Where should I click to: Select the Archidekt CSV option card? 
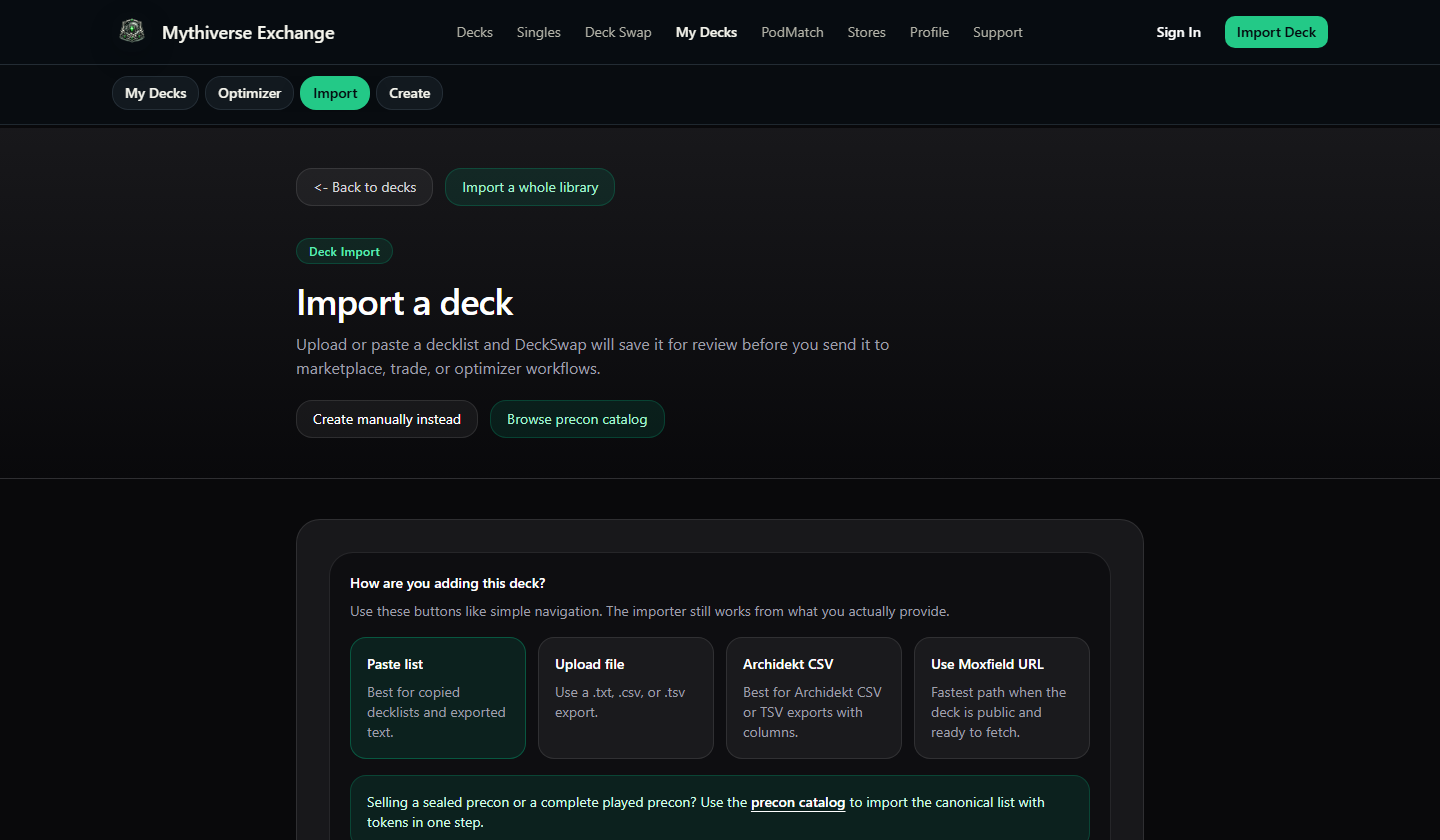pyautogui.click(x=814, y=698)
